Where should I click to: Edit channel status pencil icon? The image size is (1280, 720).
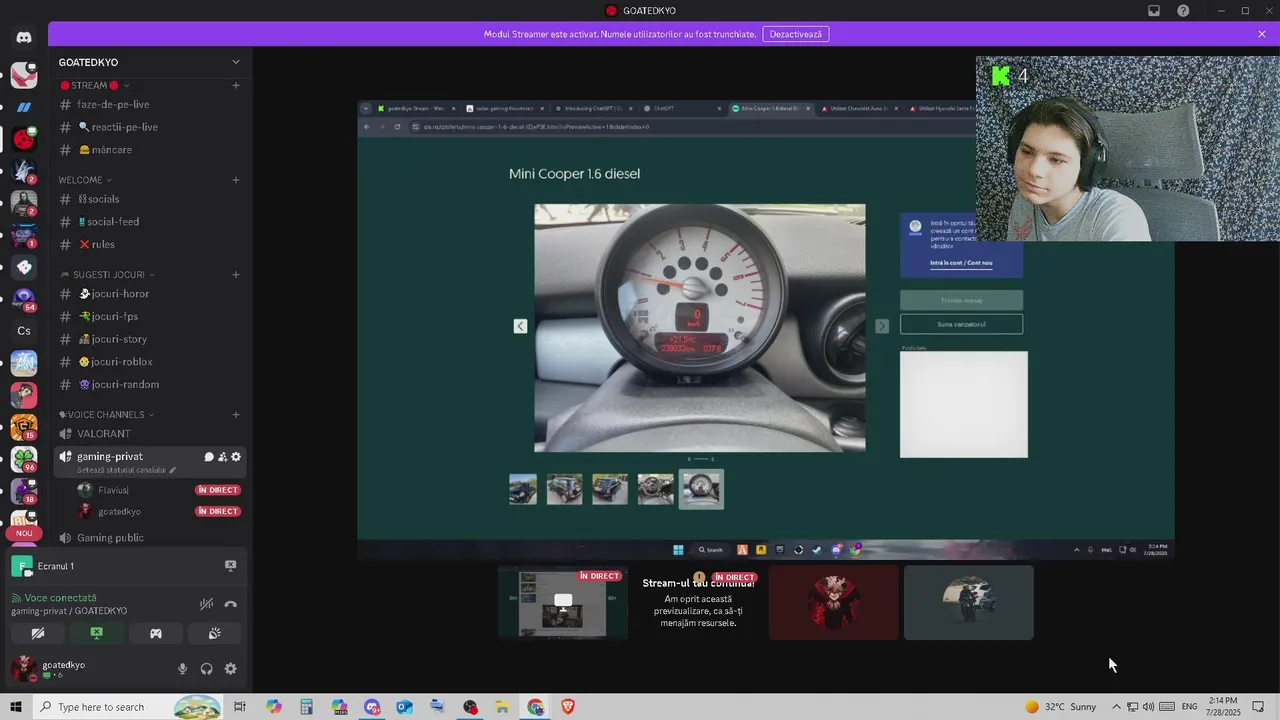coord(172,470)
